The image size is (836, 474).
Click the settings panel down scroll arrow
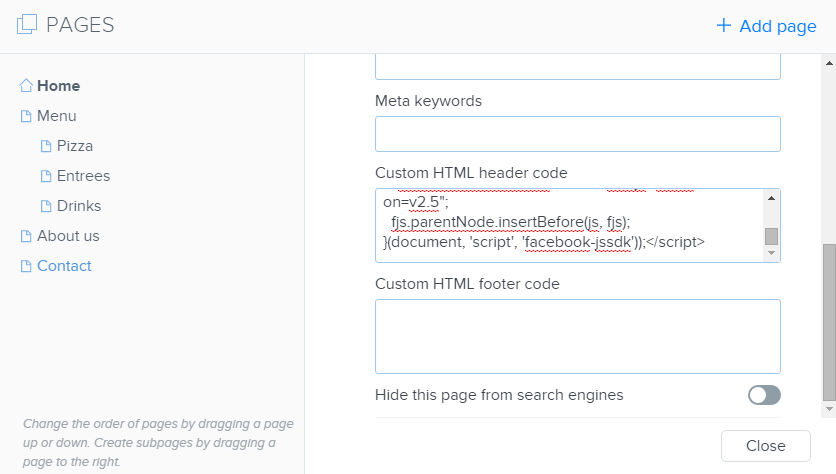[828, 409]
